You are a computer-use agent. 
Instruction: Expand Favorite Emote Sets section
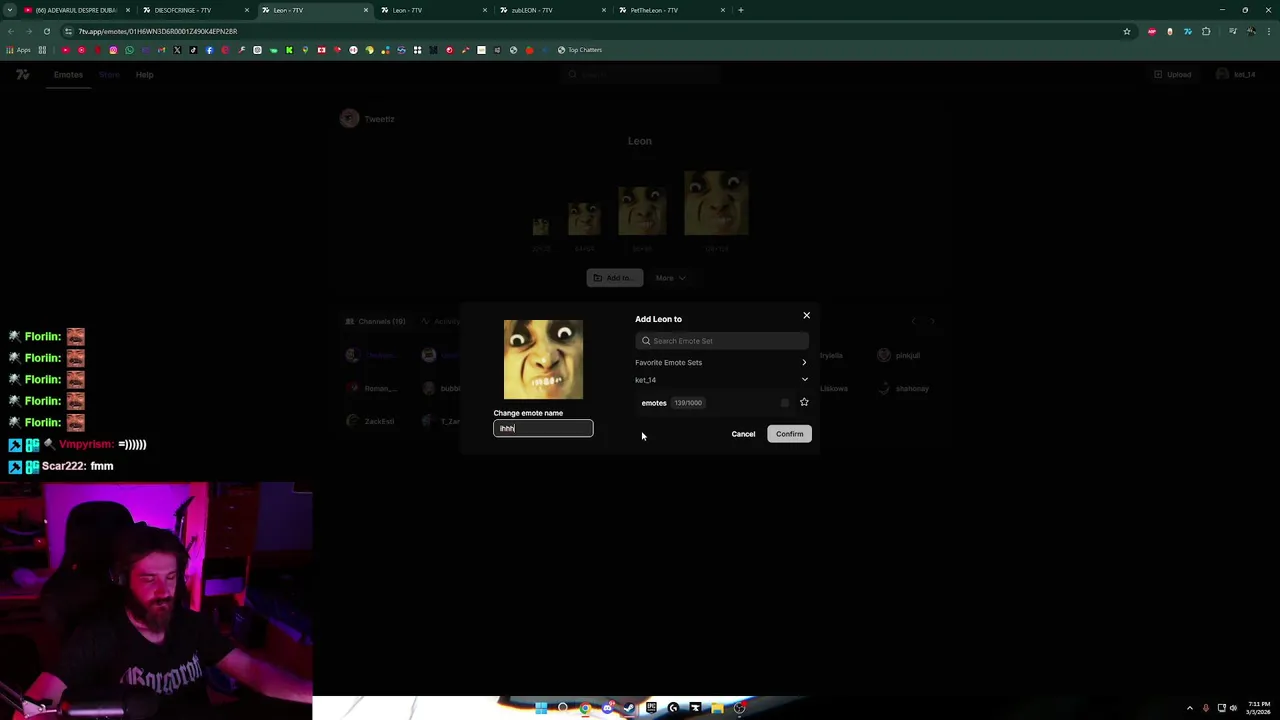[721, 362]
